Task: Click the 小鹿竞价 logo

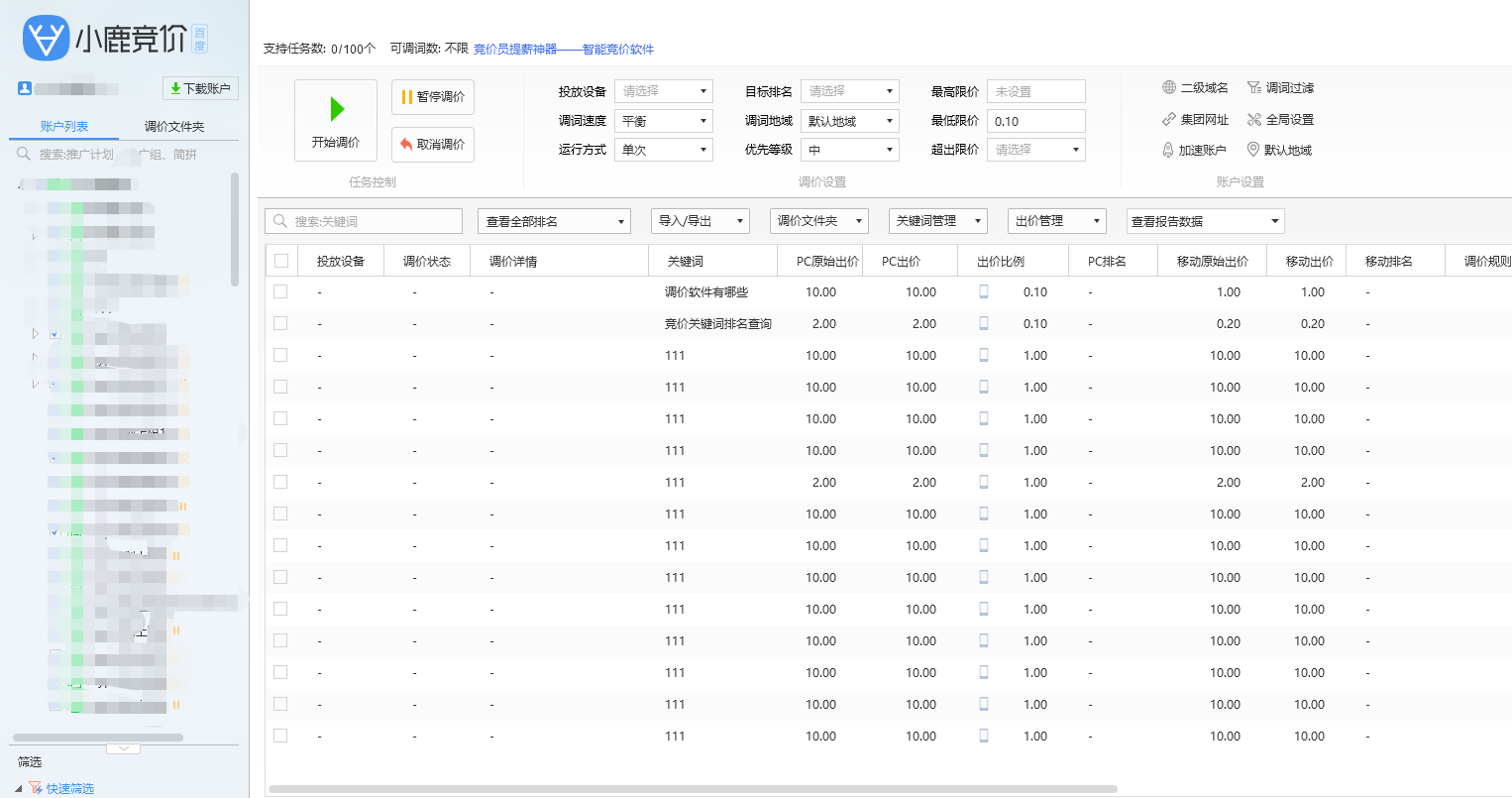Action: [x=105, y=39]
